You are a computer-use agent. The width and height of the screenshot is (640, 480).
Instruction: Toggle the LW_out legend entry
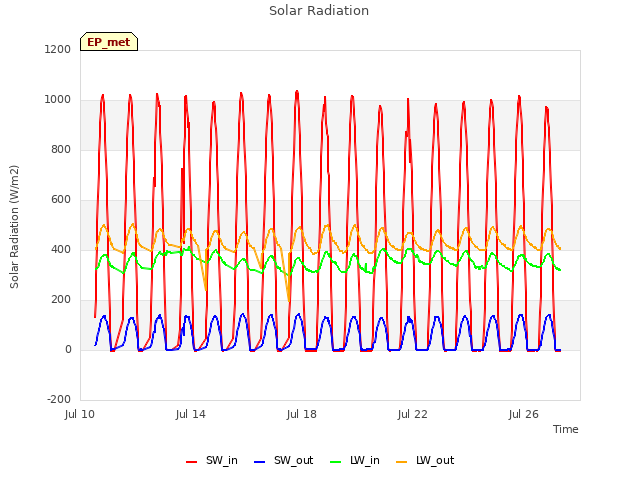coord(425,460)
